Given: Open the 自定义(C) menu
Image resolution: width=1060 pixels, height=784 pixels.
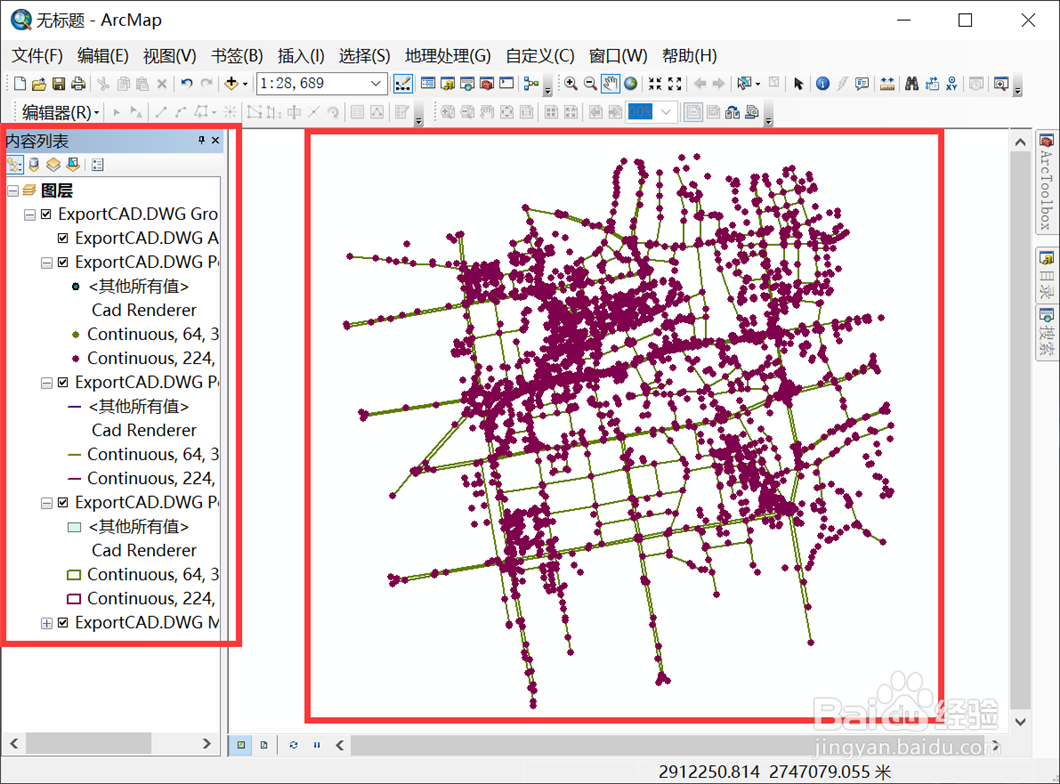Looking at the screenshot, I should 540,56.
